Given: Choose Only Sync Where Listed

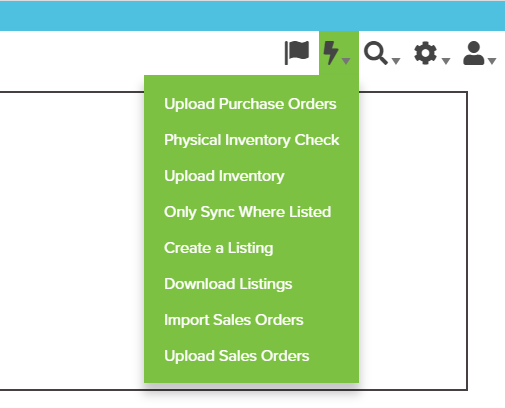Looking at the screenshot, I should [248, 212].
